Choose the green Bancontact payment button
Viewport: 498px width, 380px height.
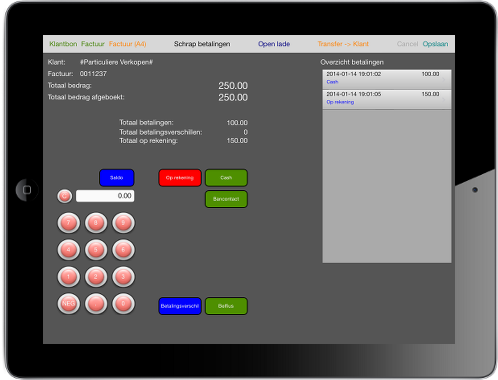tap(226, 199)
